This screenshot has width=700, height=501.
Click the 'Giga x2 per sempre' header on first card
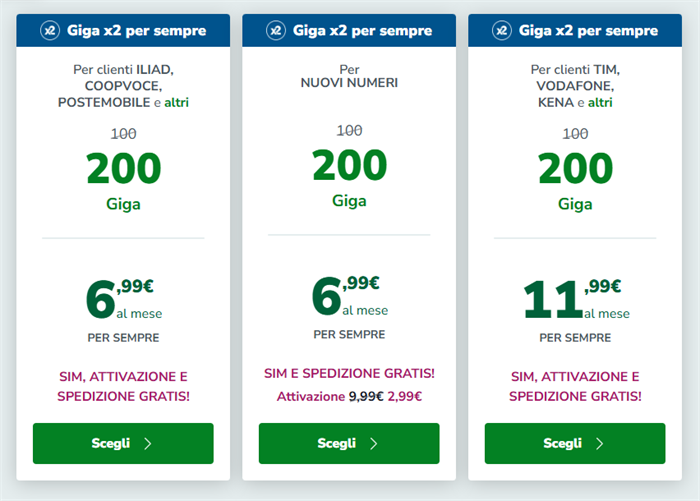click(123, 30)
